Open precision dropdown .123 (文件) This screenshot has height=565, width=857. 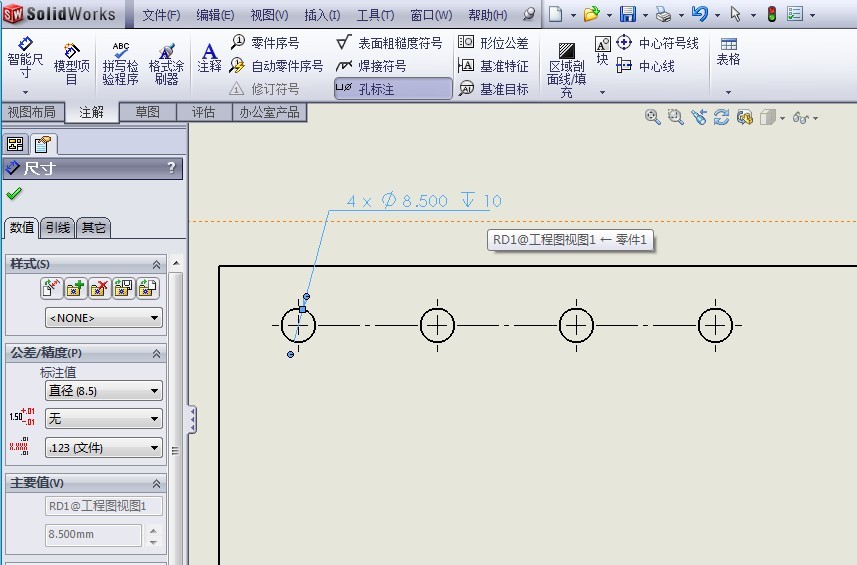pyautogui.click(x=104, y=448)
